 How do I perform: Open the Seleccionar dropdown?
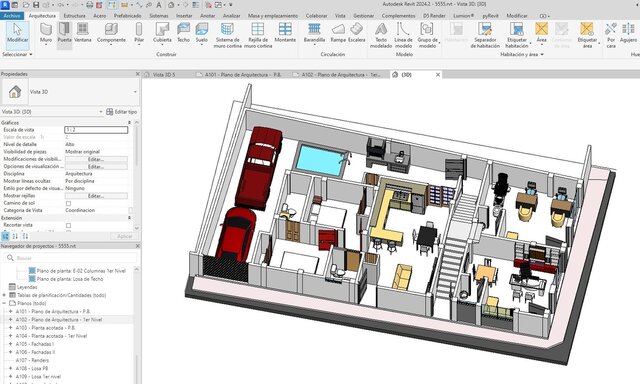17,54
